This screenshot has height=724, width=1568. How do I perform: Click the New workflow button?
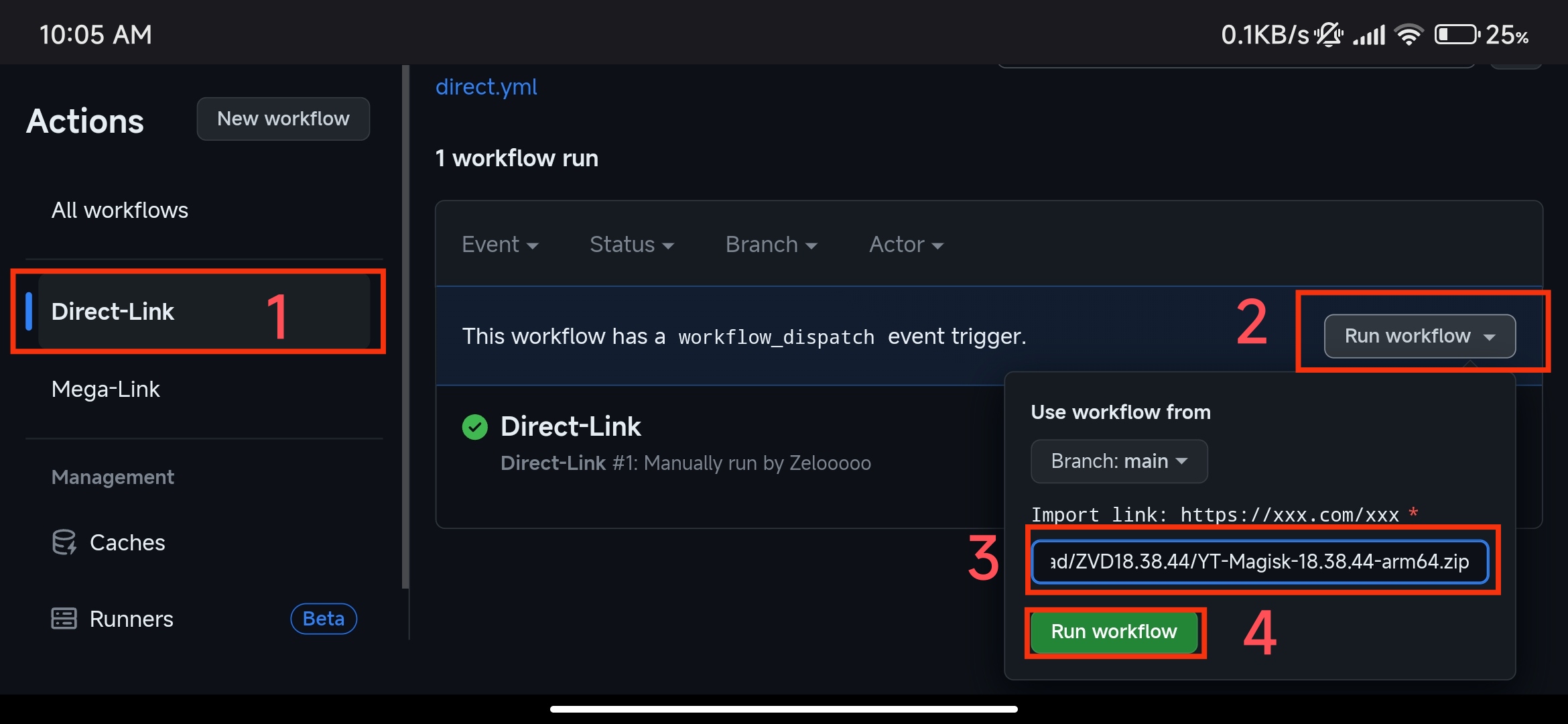(x=283, y=119)
